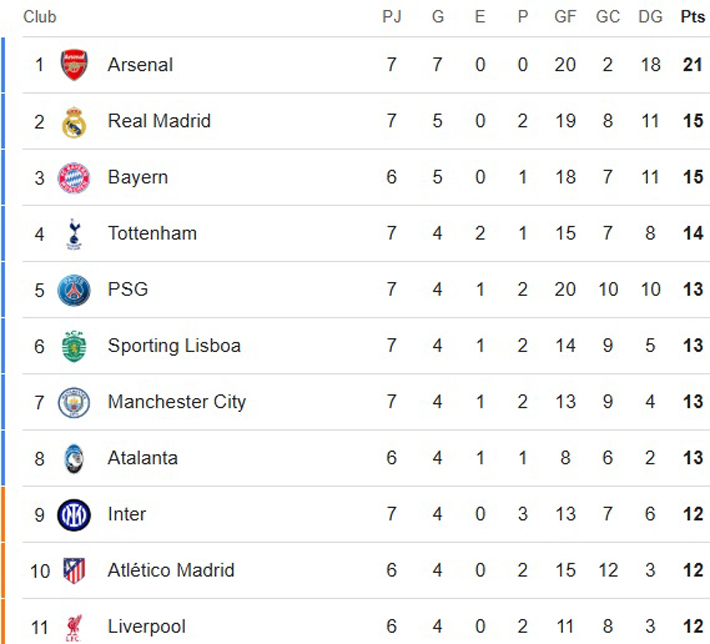Click the Club column header
Viewport: 710px width, 644px height.
pos(40,17)
